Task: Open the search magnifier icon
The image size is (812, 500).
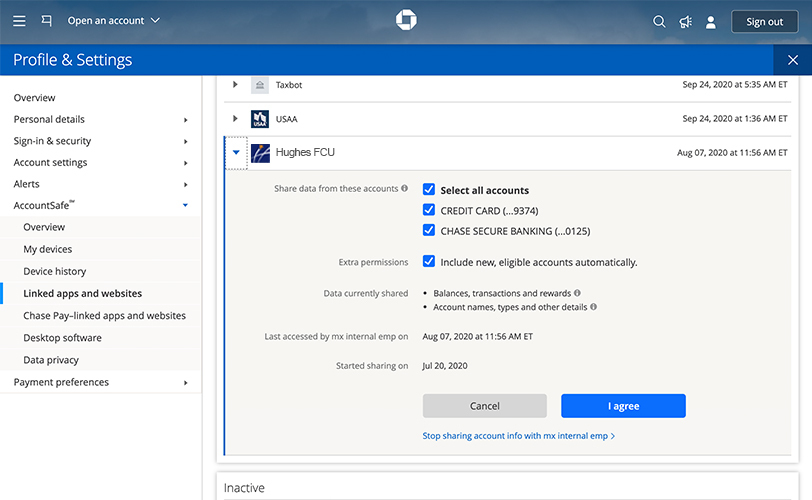Action: [659, 22]
